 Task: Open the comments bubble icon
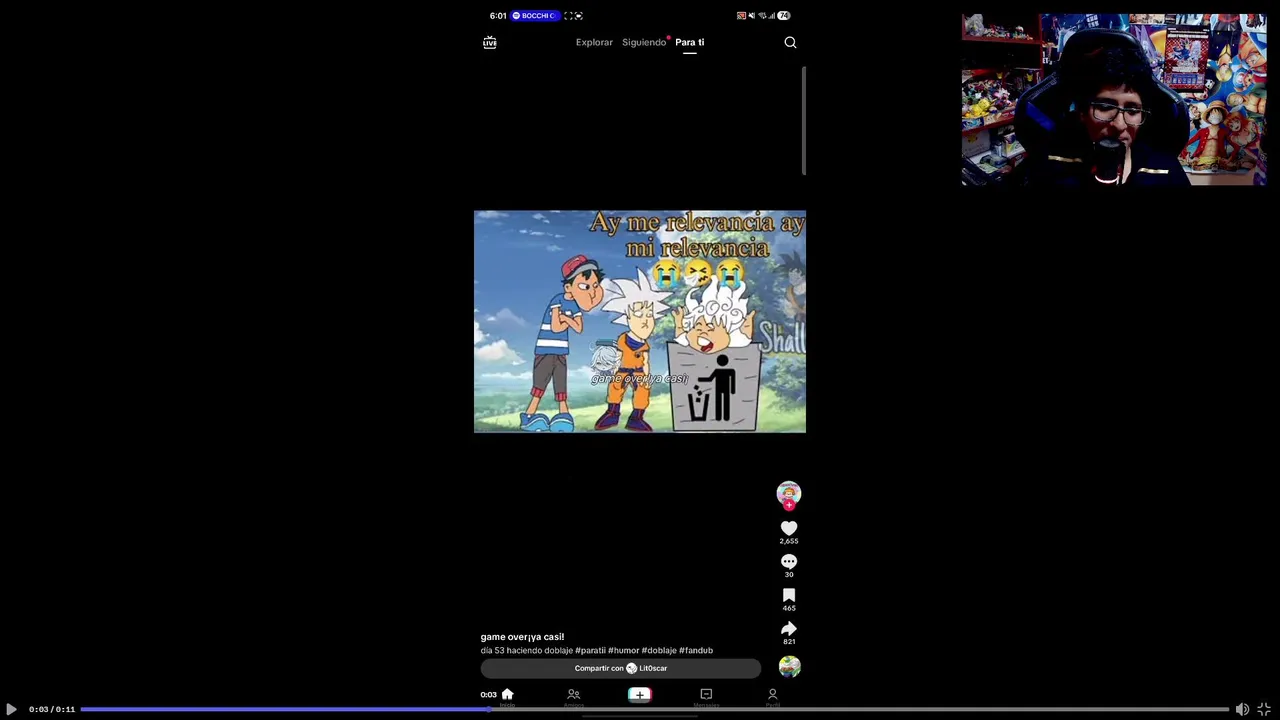(789, 561)
